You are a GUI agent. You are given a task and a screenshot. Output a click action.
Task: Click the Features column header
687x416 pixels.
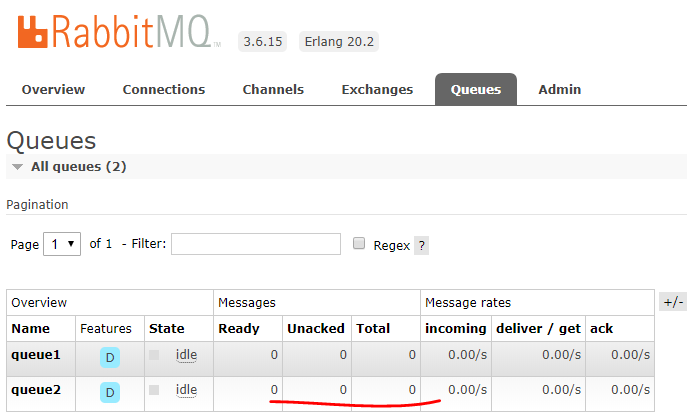coord(106,329)
